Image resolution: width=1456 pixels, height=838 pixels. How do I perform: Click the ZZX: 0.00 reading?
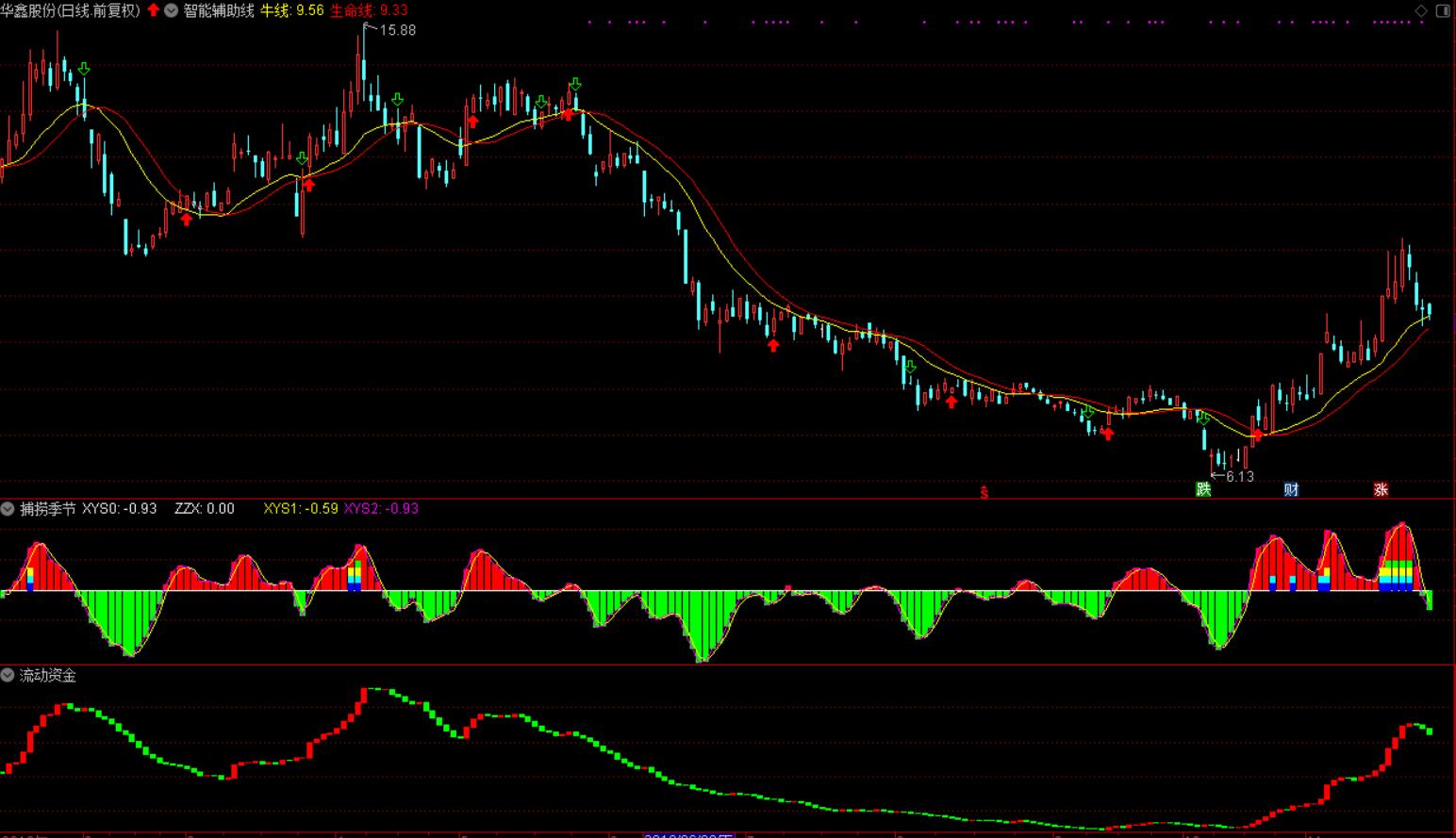(205, 509)
